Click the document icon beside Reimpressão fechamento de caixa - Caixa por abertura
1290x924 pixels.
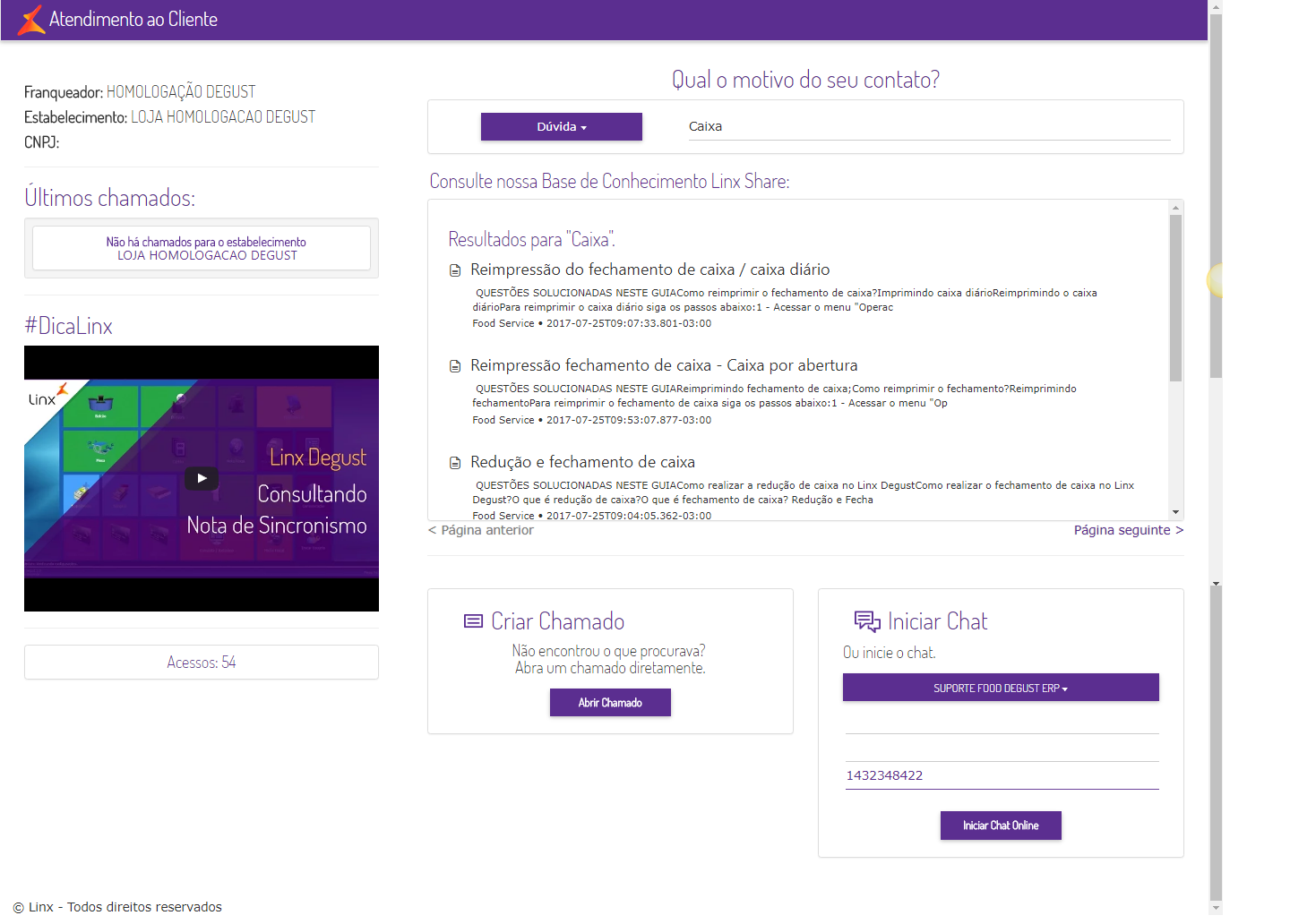[x=455, y=366]
